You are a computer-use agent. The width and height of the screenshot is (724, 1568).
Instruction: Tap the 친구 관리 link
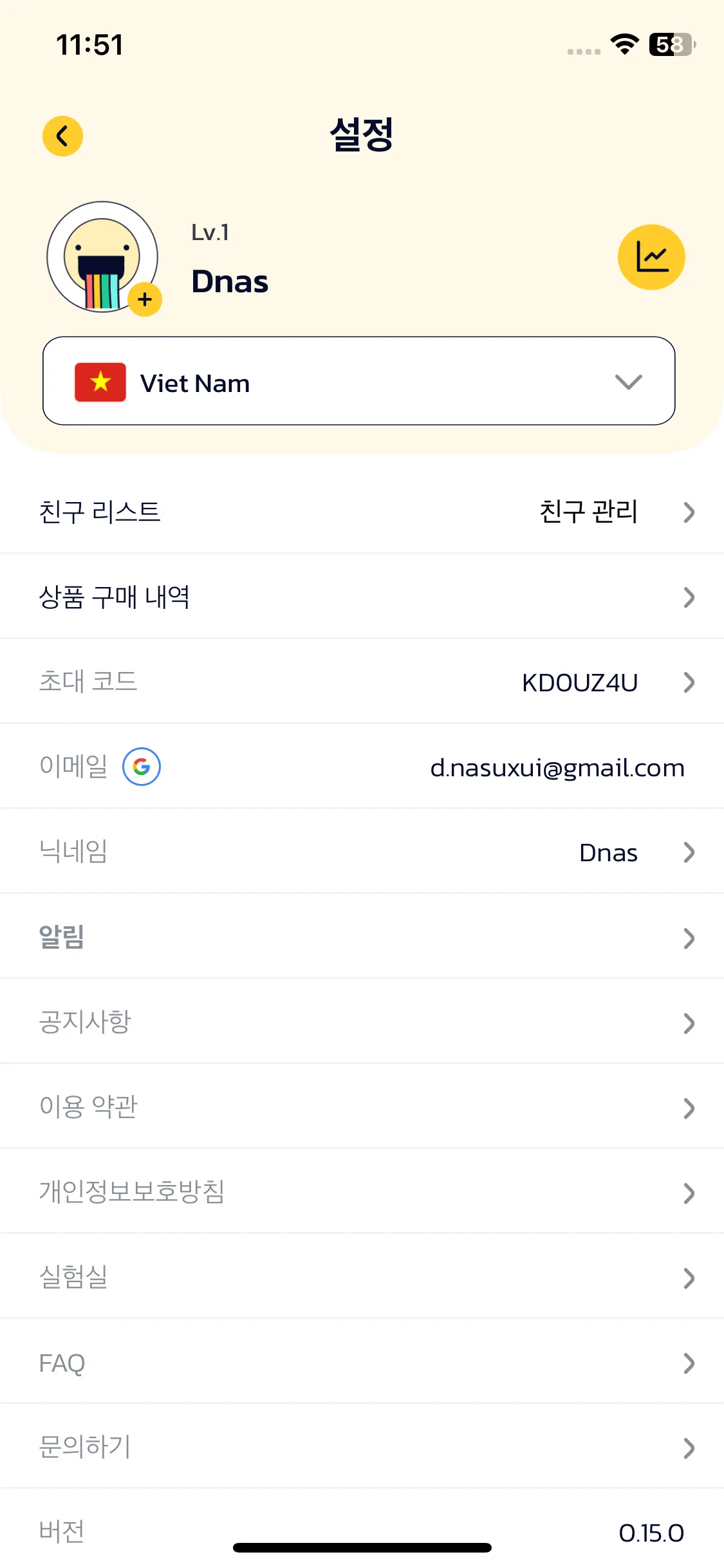click(x=588, y=512)
